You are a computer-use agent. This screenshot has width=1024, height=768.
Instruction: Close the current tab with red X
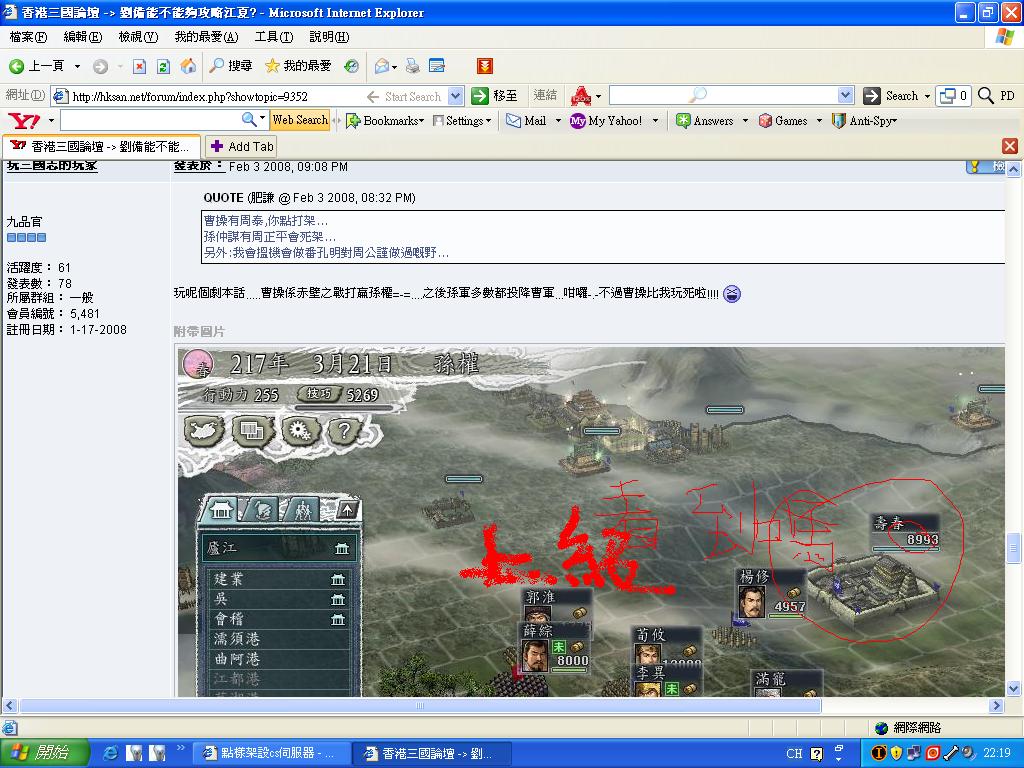[x=1010, y=146]
